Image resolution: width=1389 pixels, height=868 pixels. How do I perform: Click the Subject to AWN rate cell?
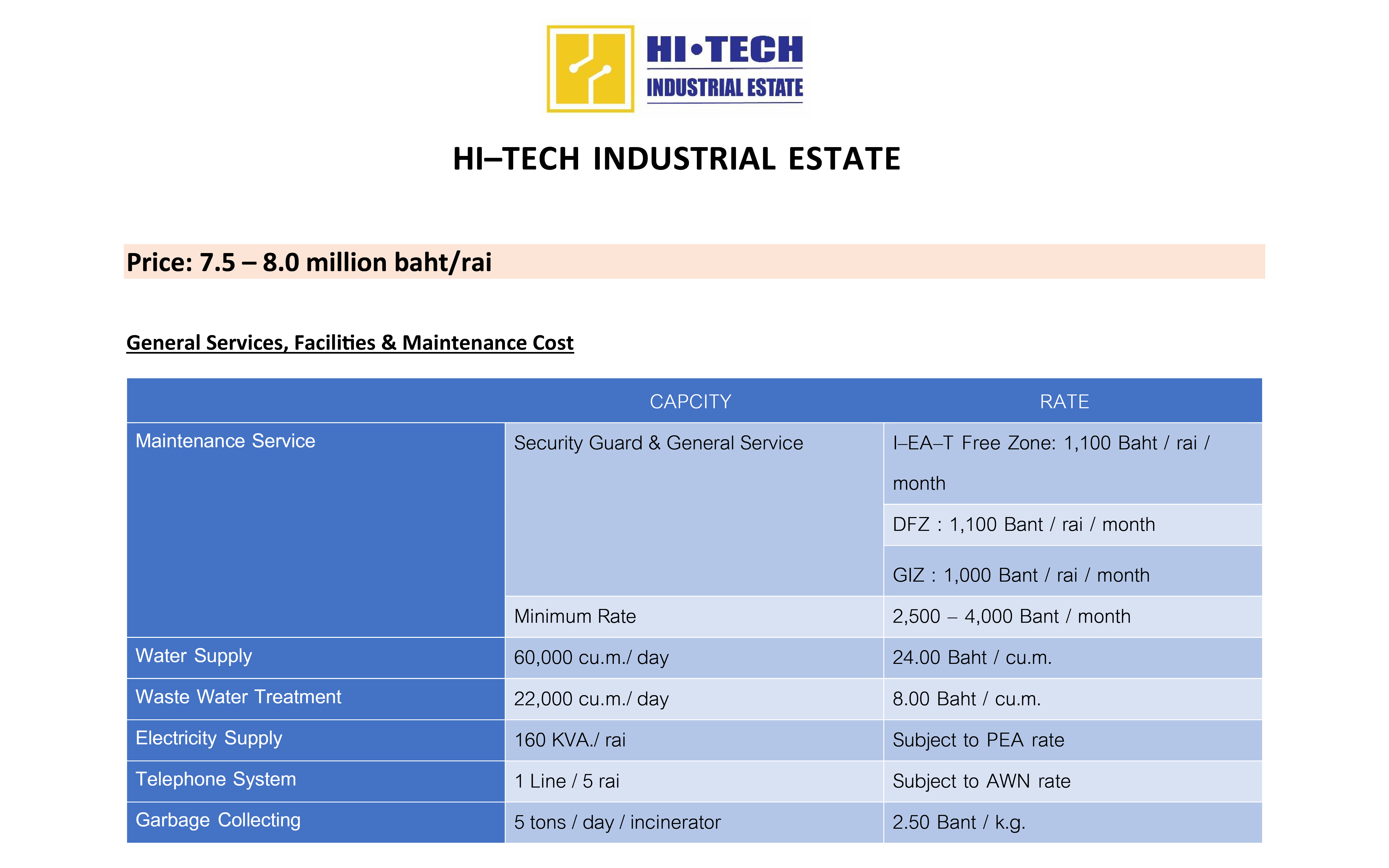981,781
